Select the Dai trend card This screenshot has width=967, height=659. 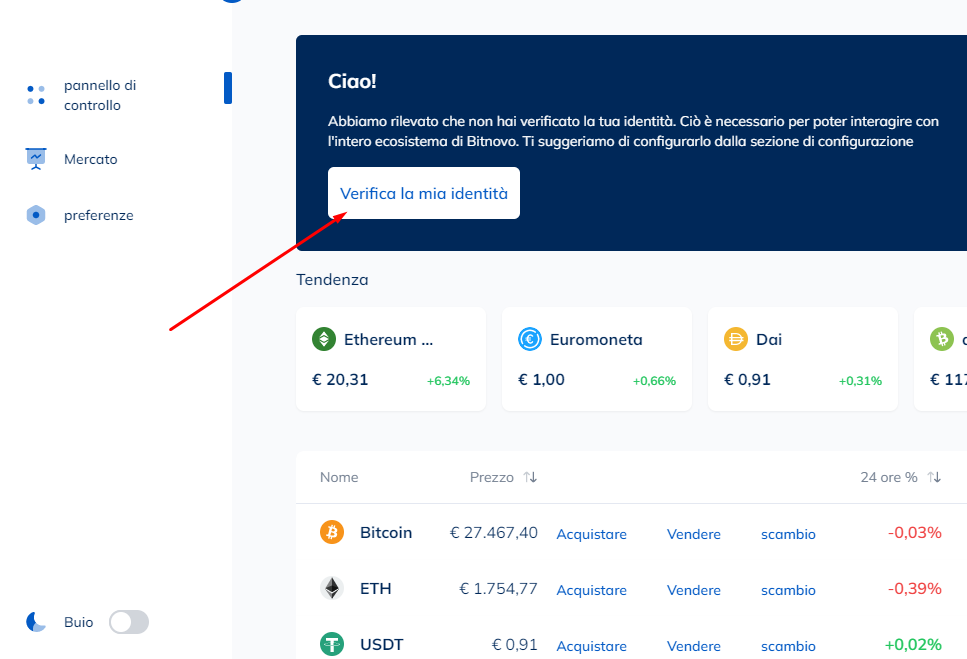pos(802,359)
